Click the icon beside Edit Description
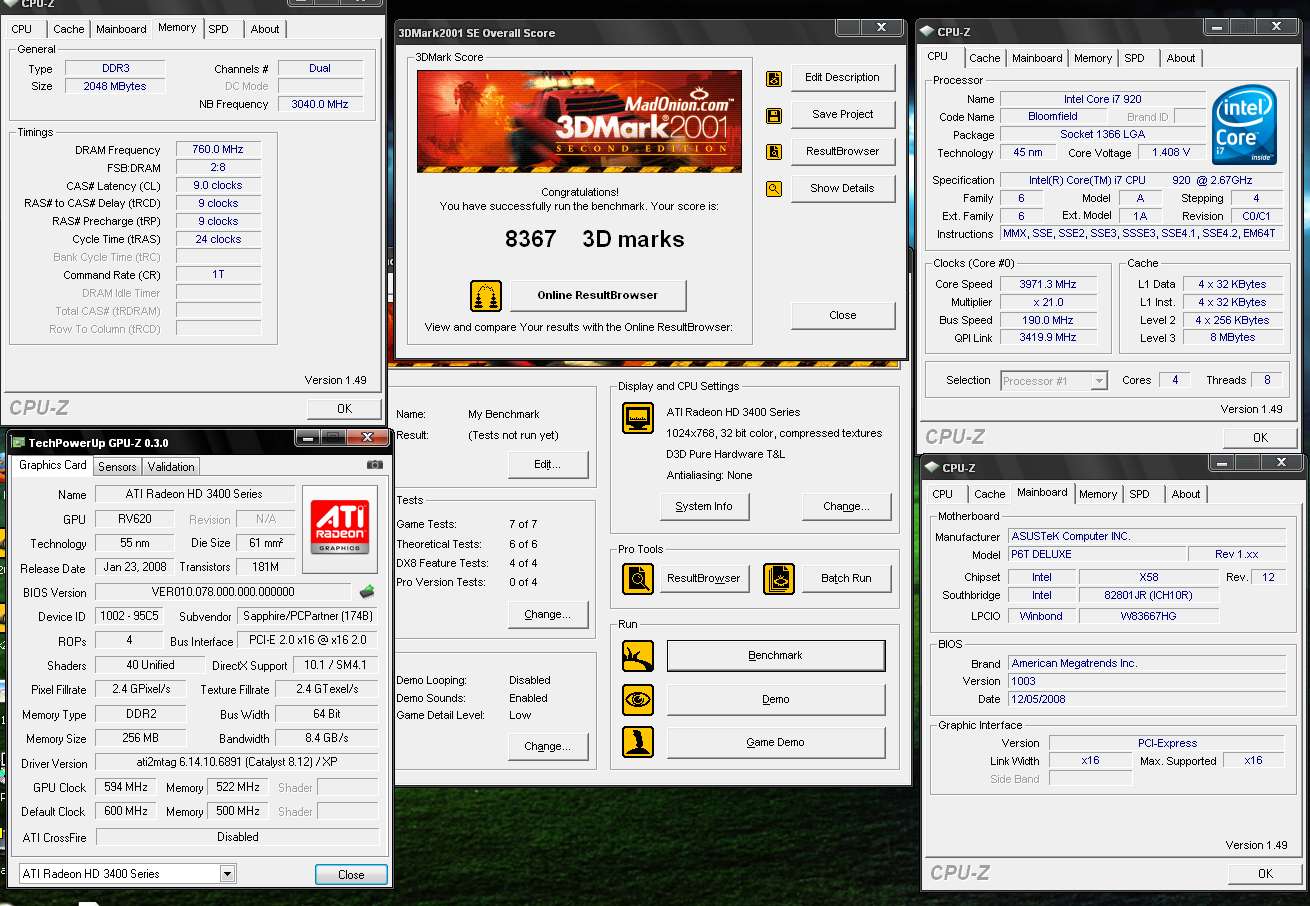This screenshot has height=906, width=1310. point(773,78)
